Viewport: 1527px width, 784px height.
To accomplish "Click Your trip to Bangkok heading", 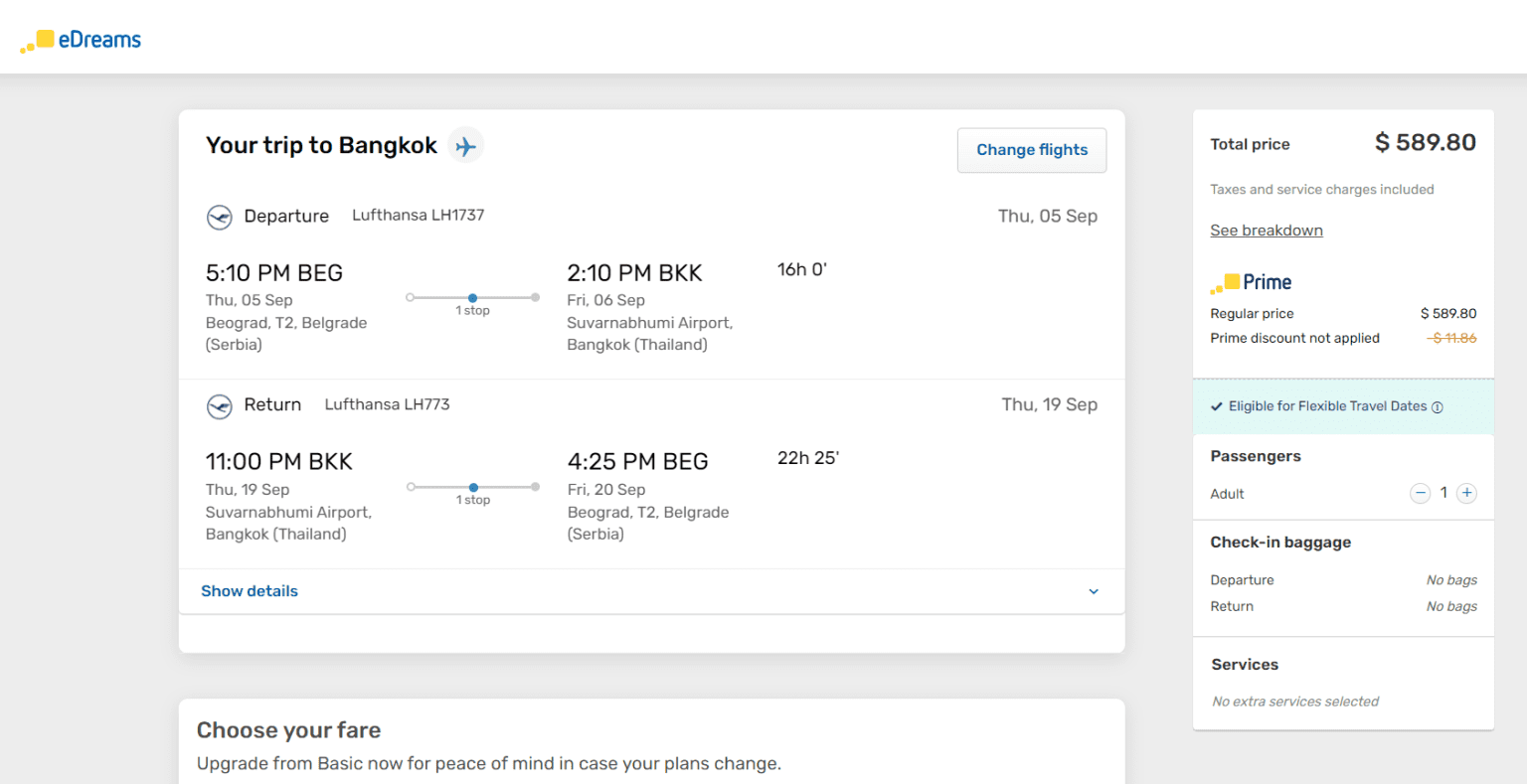I will pos(321,146).
